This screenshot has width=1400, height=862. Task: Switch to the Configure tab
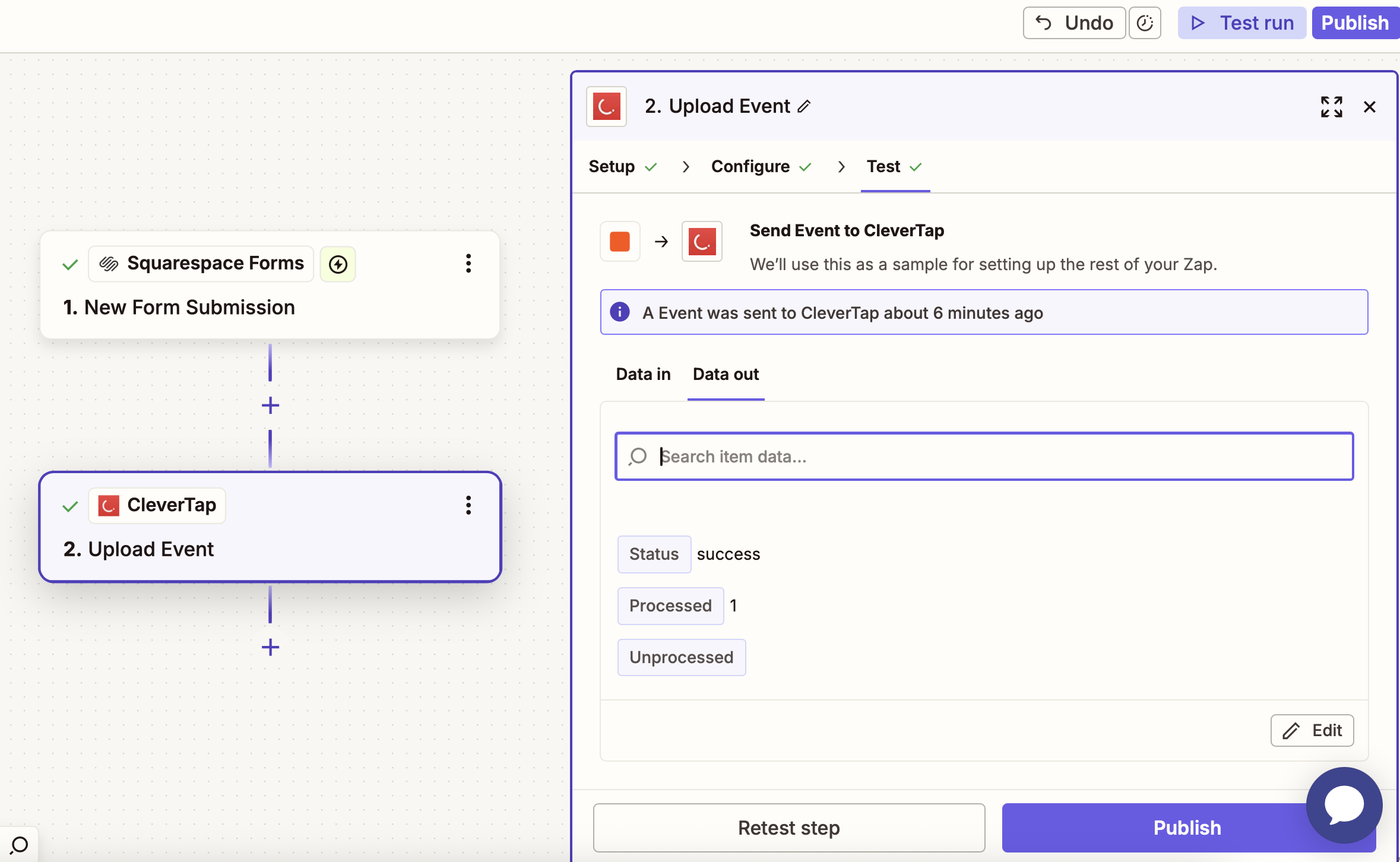click(x=761, y=167)
